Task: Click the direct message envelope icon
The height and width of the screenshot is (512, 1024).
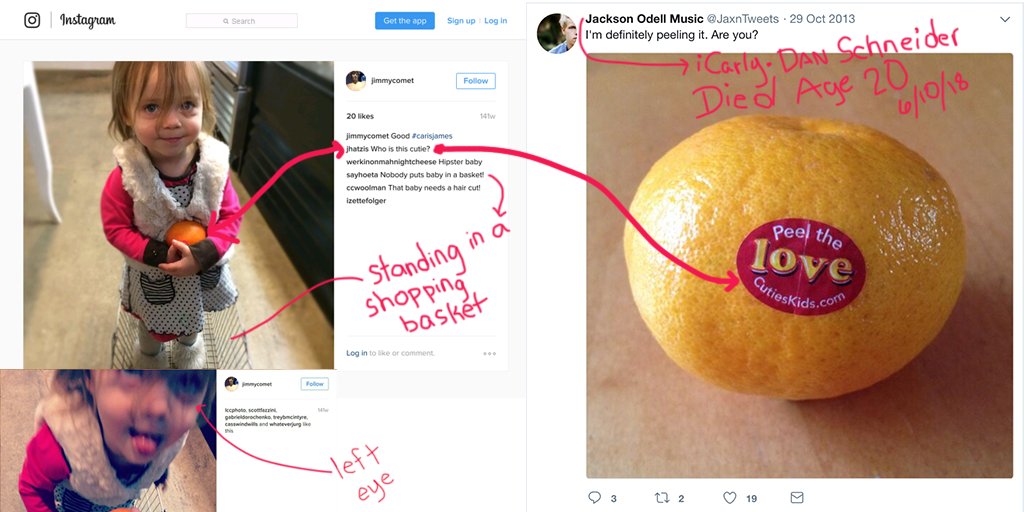Action: coord(797,498)
